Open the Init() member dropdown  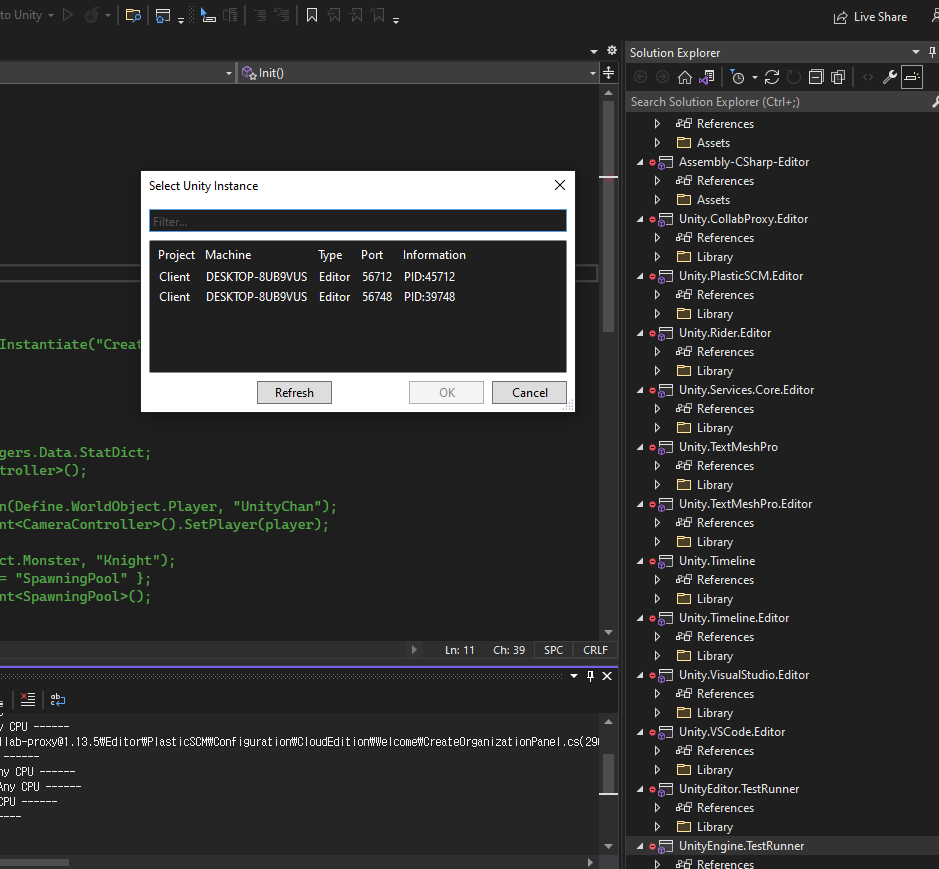pos(592,73)
